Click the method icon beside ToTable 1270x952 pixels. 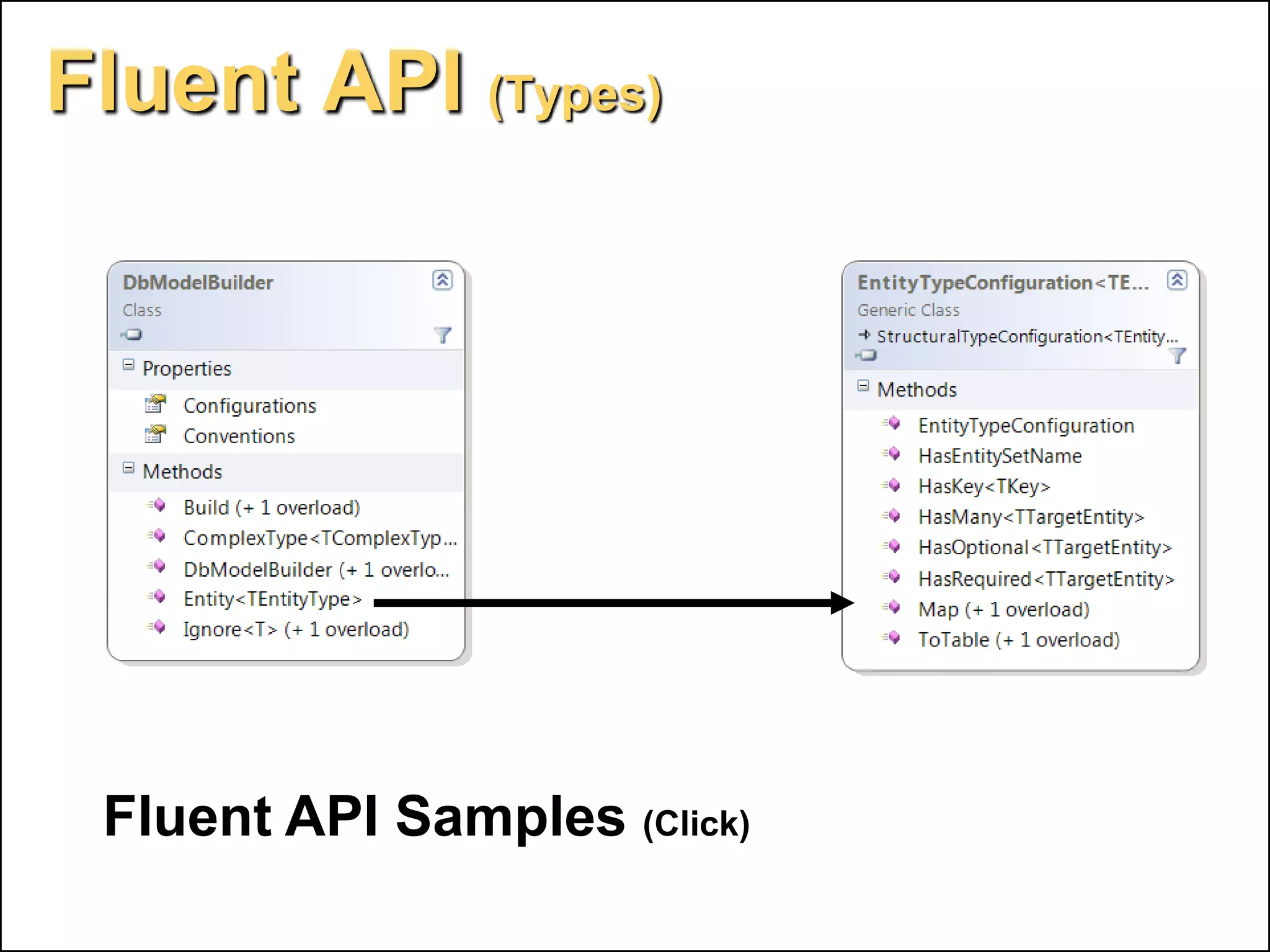click(892, 638)
